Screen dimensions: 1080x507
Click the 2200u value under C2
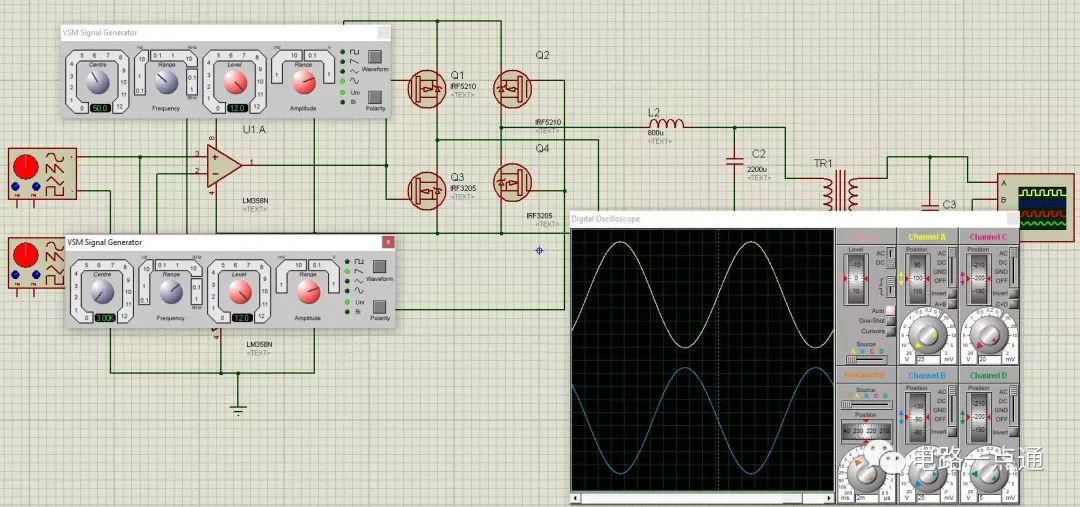pos(757,169)
